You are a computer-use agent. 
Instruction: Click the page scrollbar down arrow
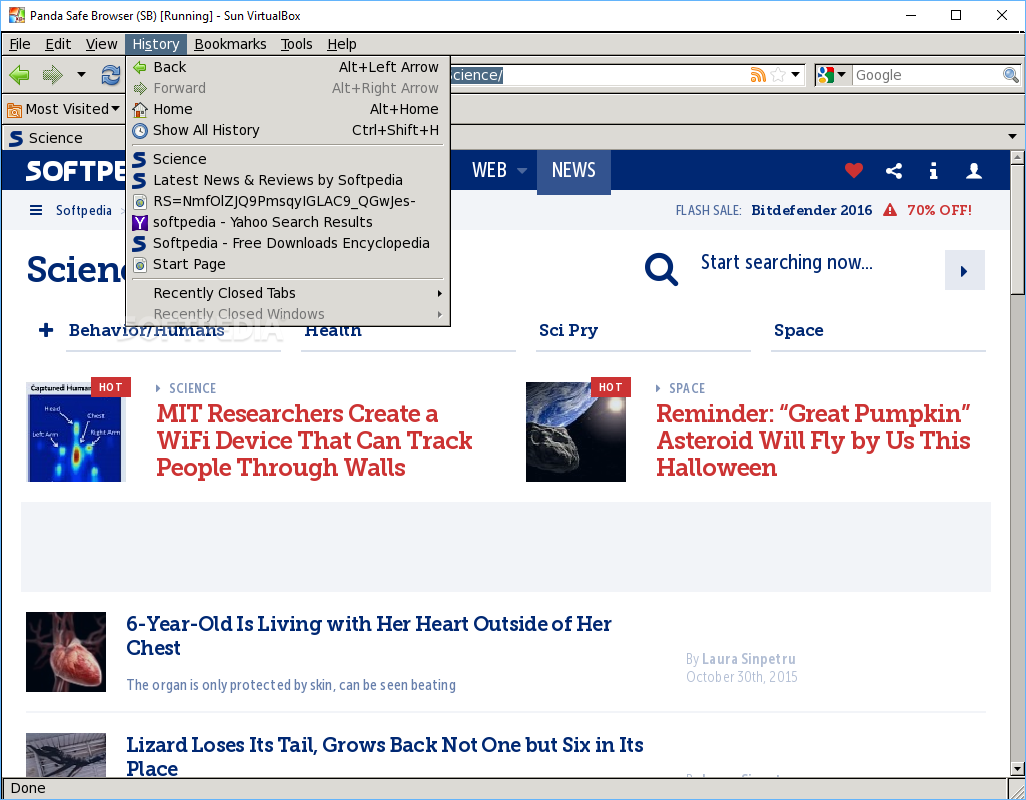[x=1017, y=769]
